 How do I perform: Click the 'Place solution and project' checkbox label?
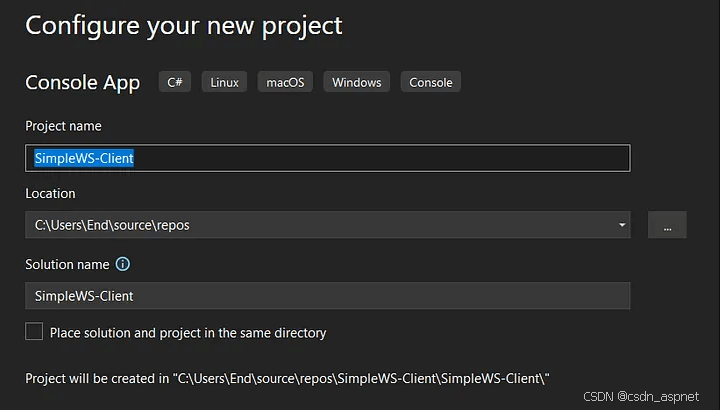click(188, 332)
